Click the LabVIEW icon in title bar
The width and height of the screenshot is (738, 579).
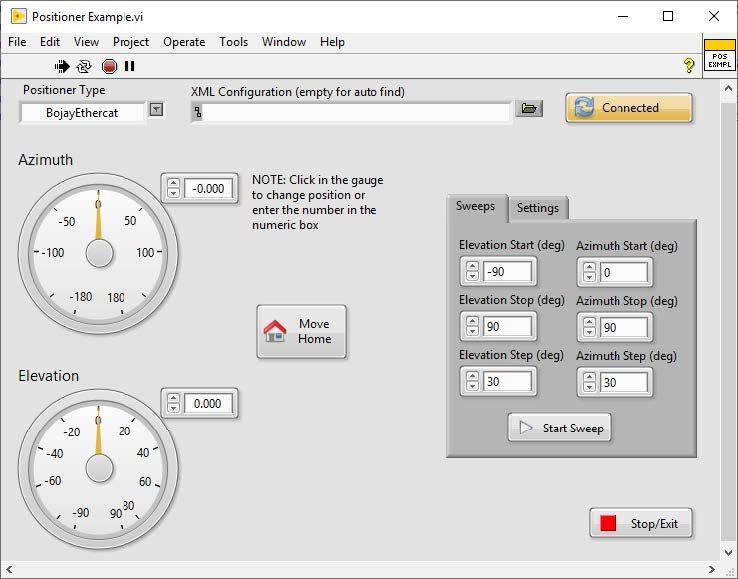click(x=17, y=16)
